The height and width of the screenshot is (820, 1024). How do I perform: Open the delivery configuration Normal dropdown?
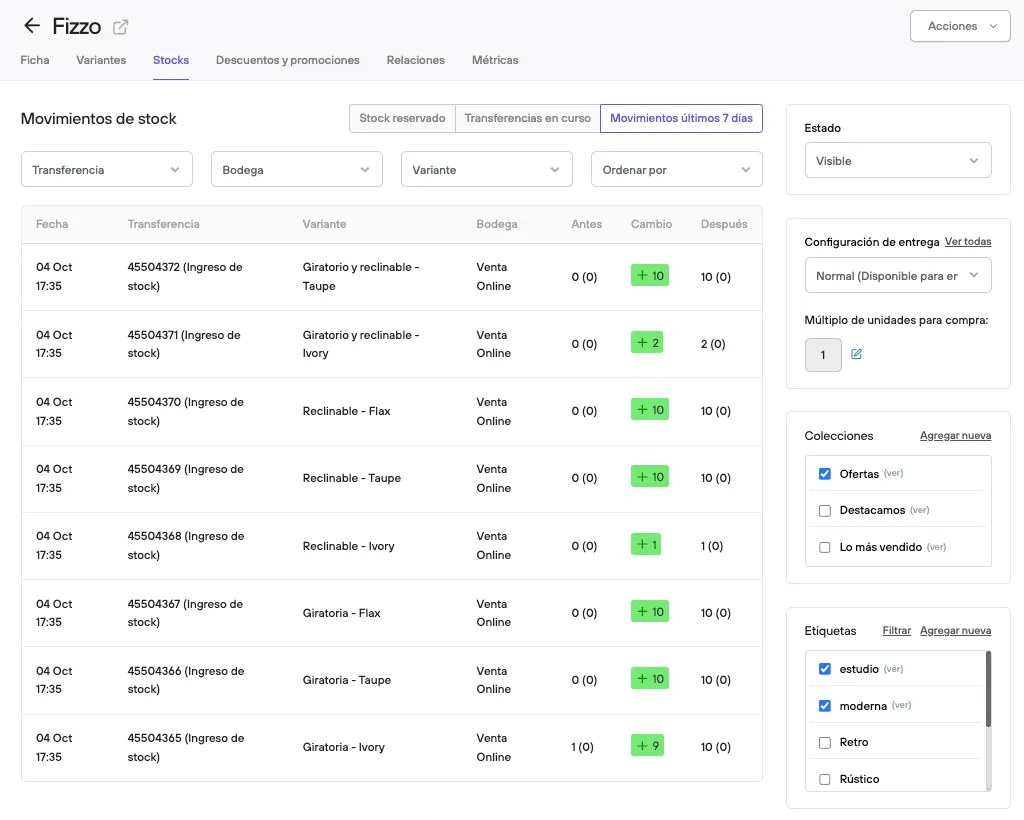[x=898, y=276]
